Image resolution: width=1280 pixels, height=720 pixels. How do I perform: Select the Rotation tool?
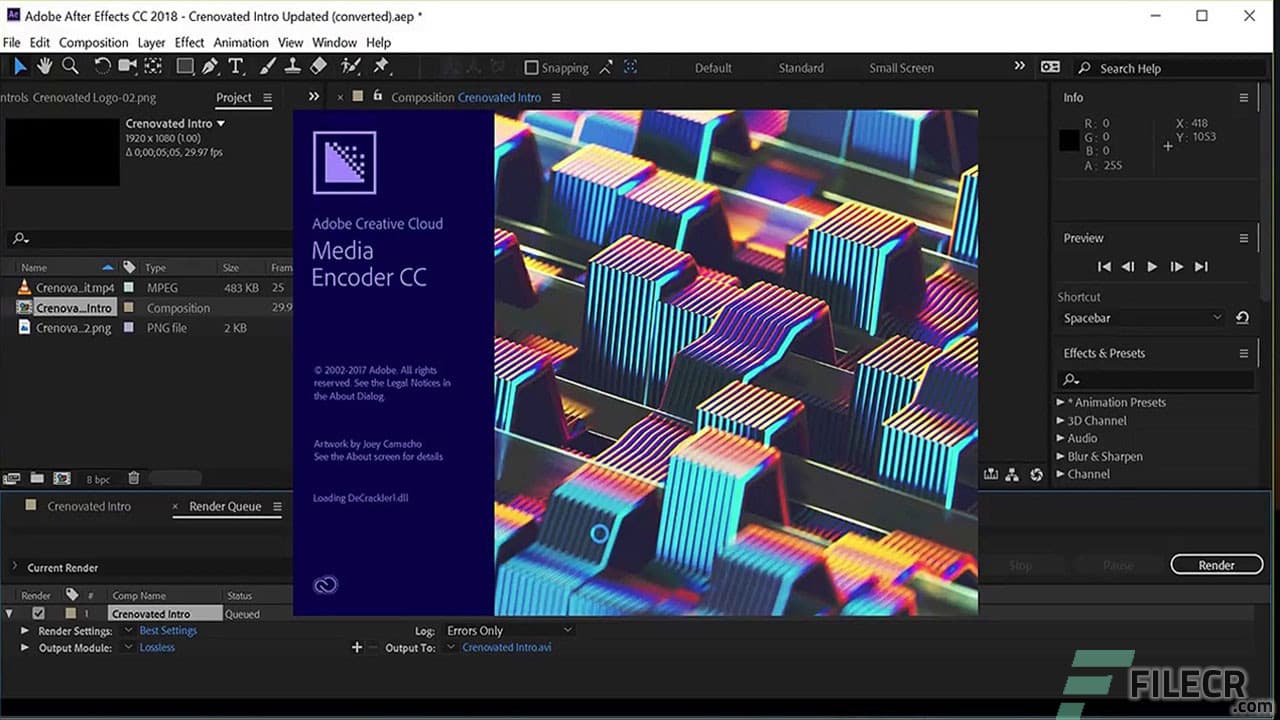104,66
